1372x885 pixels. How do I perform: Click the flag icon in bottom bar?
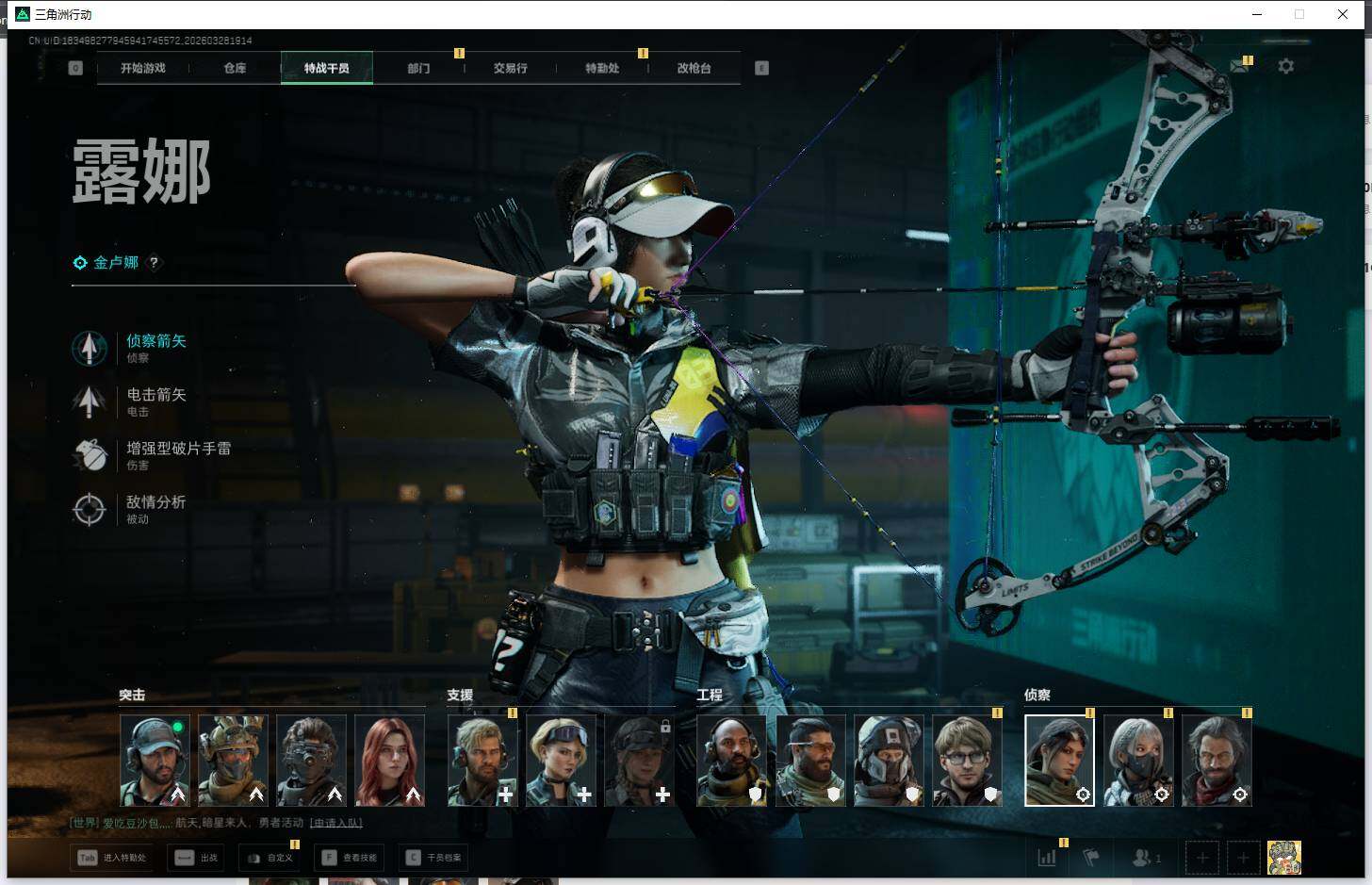(x=1091, y=858)
